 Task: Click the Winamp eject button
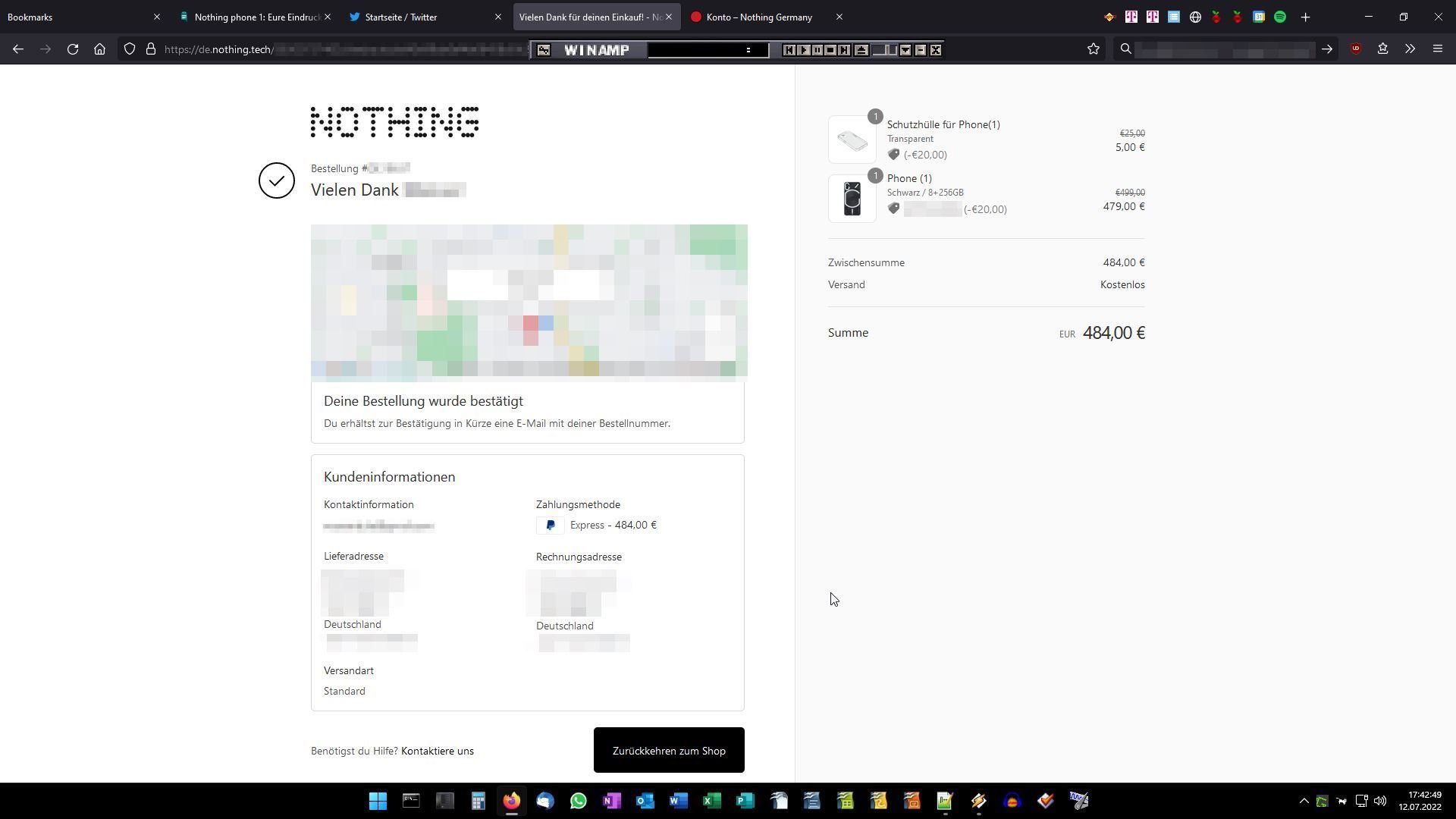(861, 50)
